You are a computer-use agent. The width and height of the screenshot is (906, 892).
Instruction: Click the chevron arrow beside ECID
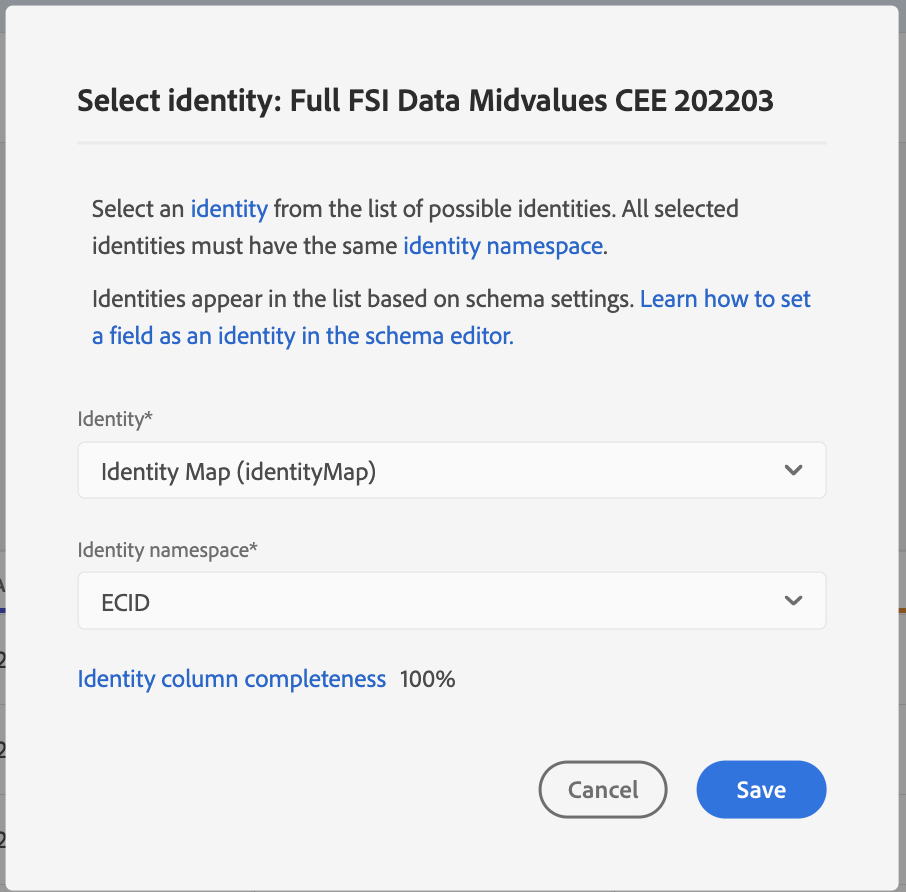coord(793,601)
